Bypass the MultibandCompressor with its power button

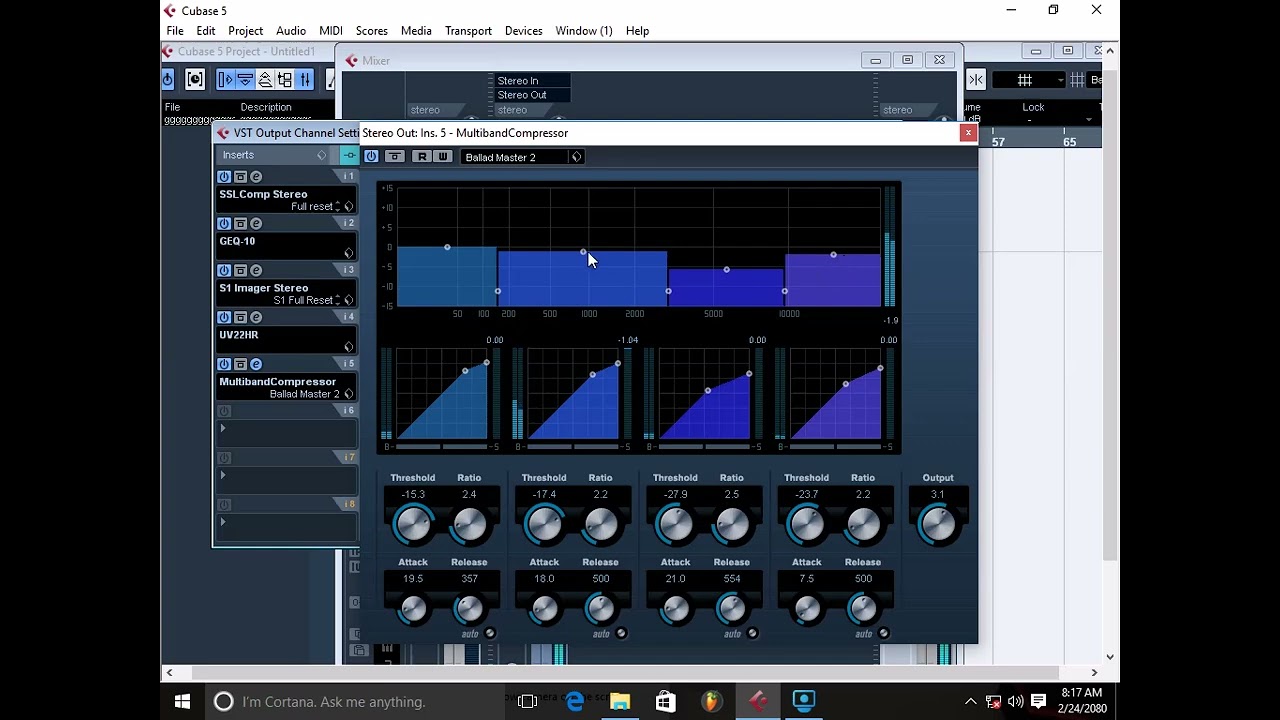[x=371, y=157]
